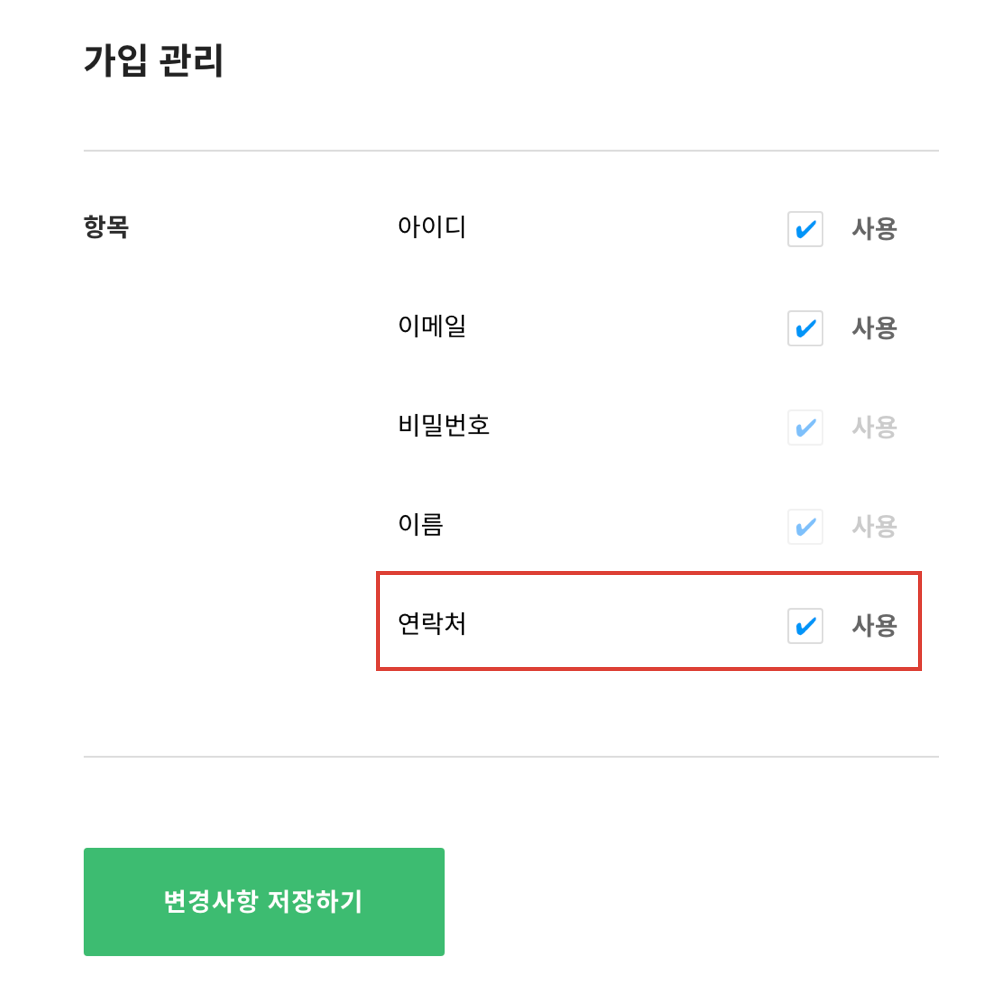Click 사용 label beside 이메일 checkbox
The image size is (1000, 994).
click(x=874, y=328)
